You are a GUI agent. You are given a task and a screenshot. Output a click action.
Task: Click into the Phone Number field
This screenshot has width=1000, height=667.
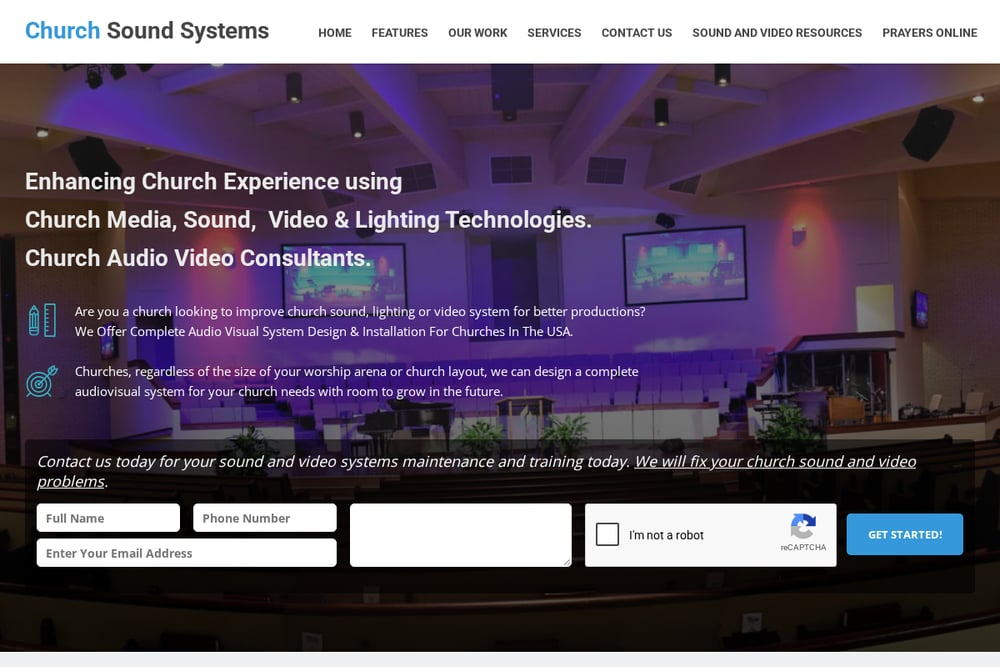click(x=265, y=518)
